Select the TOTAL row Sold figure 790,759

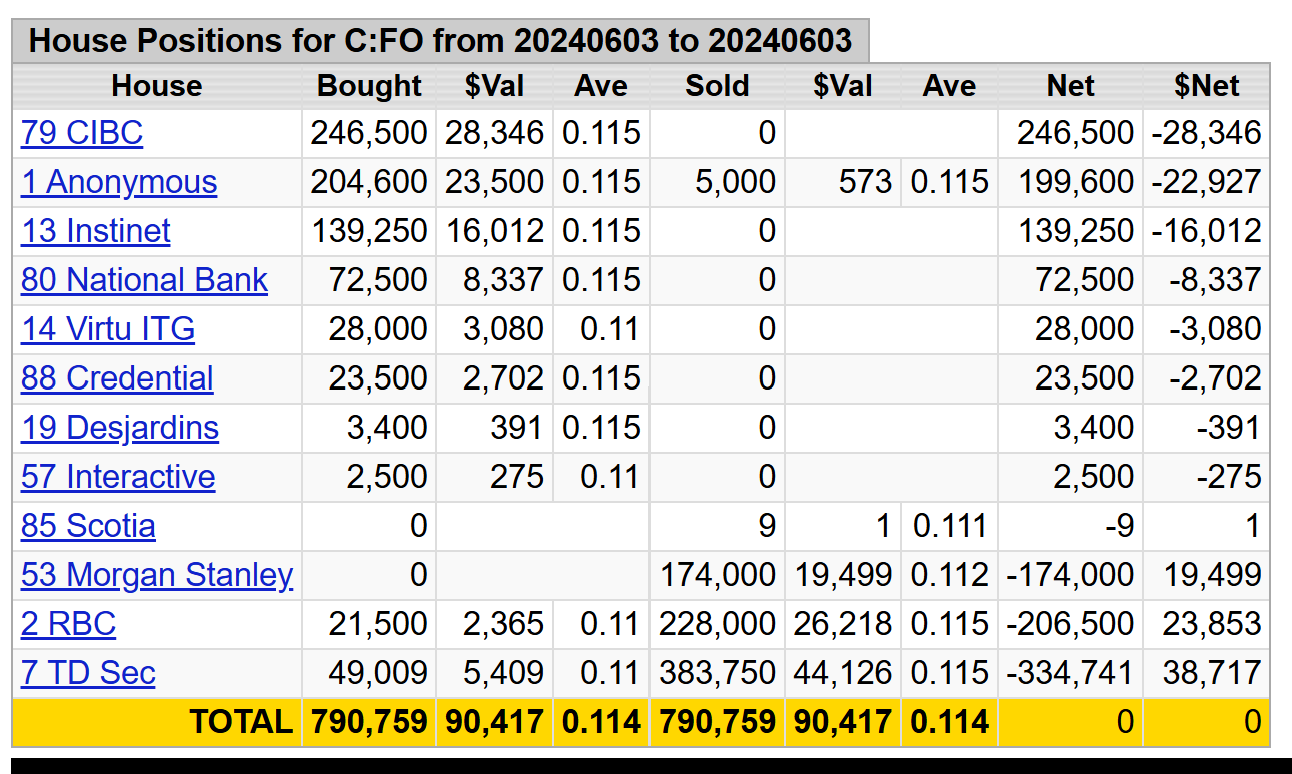click(717, 722)
